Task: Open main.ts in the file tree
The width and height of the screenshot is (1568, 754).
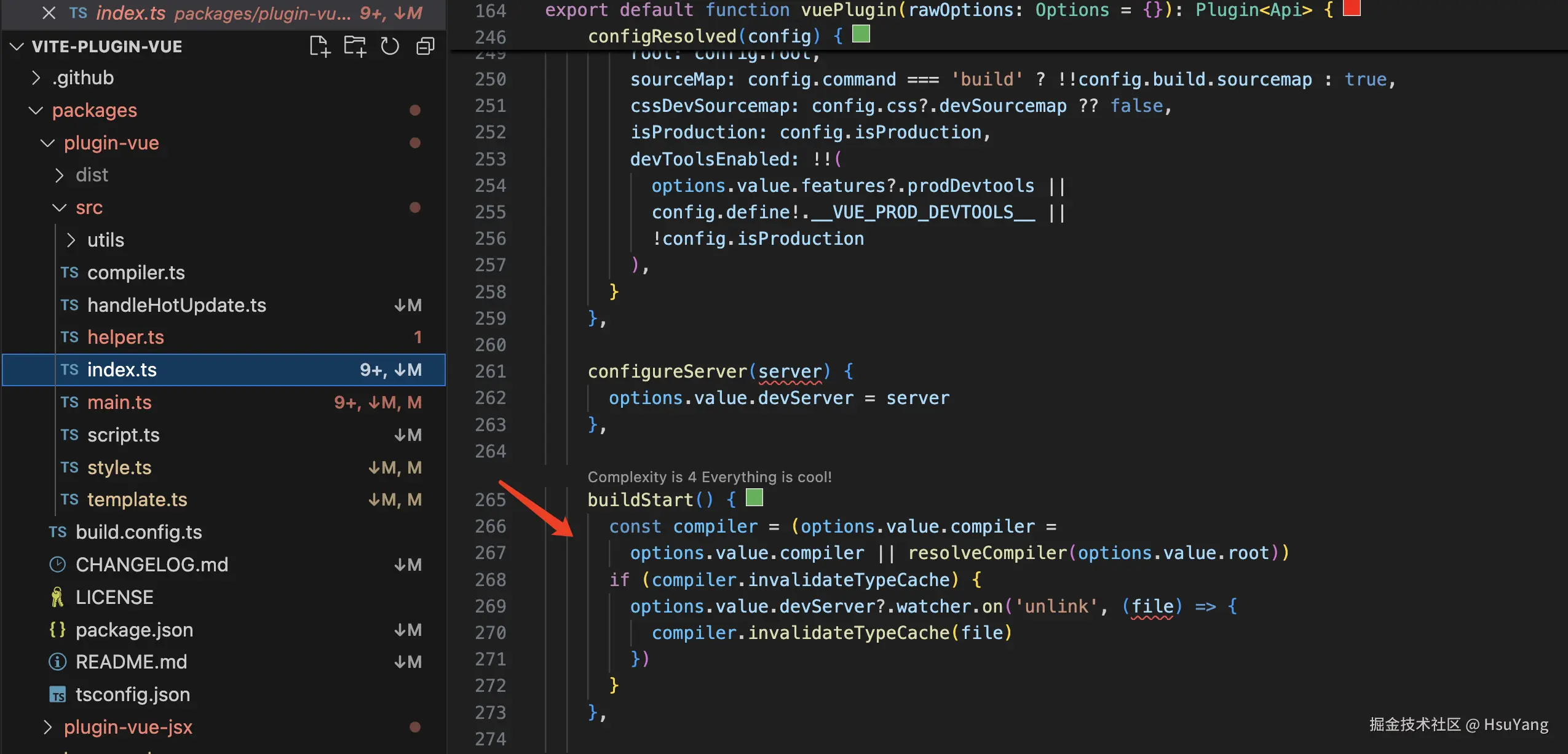Action: tap(119, 402)
